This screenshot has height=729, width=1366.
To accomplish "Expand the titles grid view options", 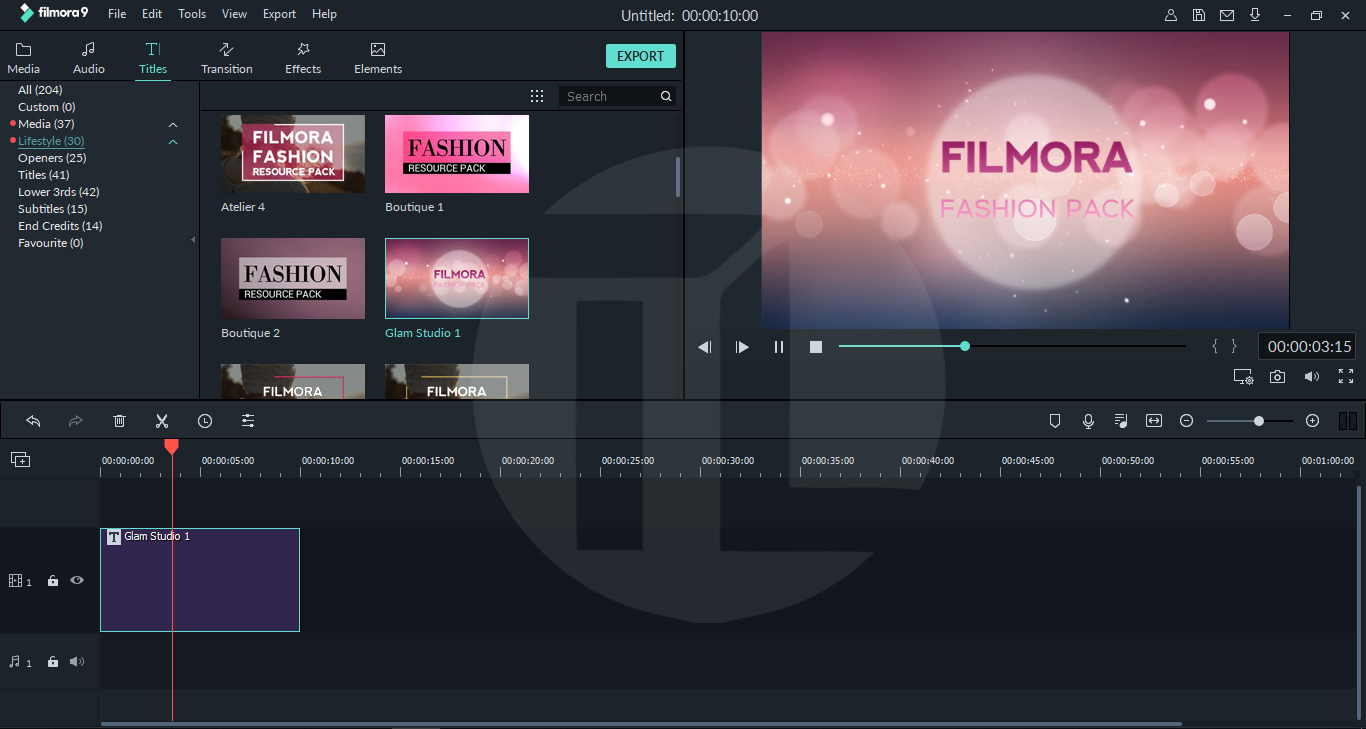I will pyautogui.click(x=537, y=95).
